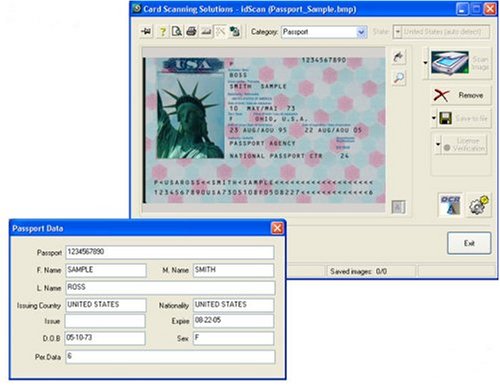
Task: Click the F. Name field SAMPLE
Action: (106, 270)
